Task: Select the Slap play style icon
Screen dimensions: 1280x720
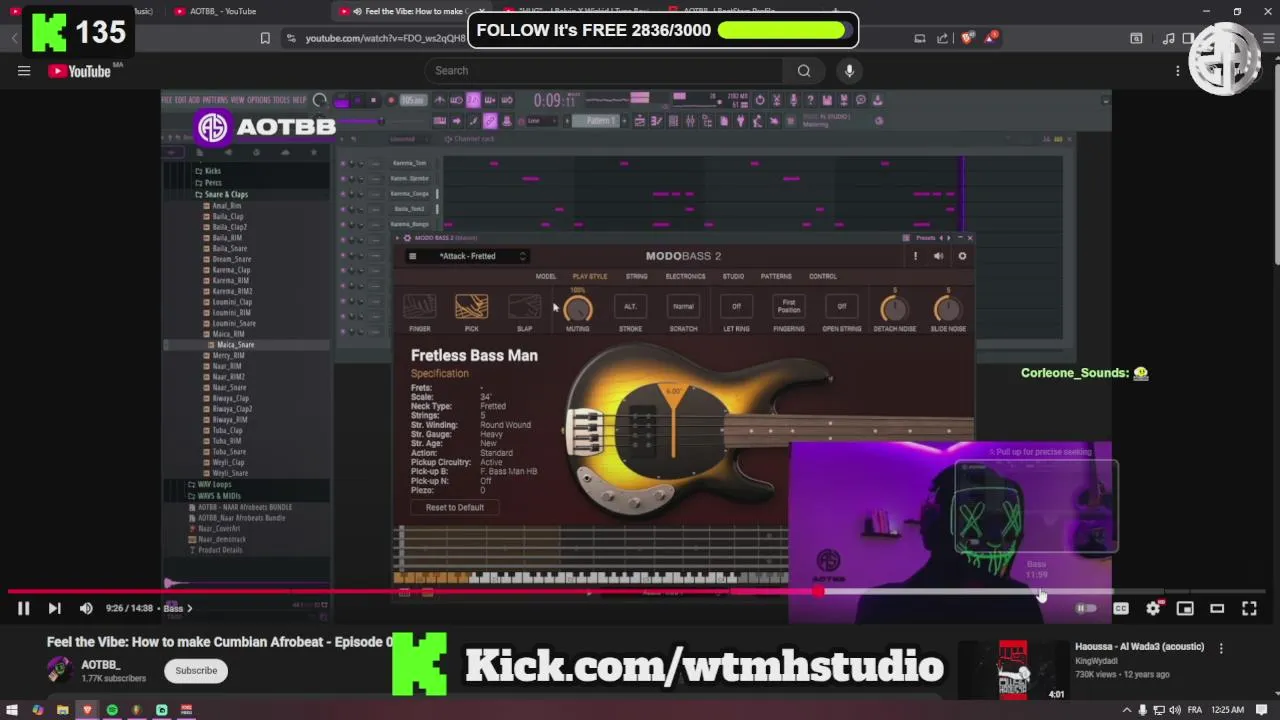Action: click(524, 307)
